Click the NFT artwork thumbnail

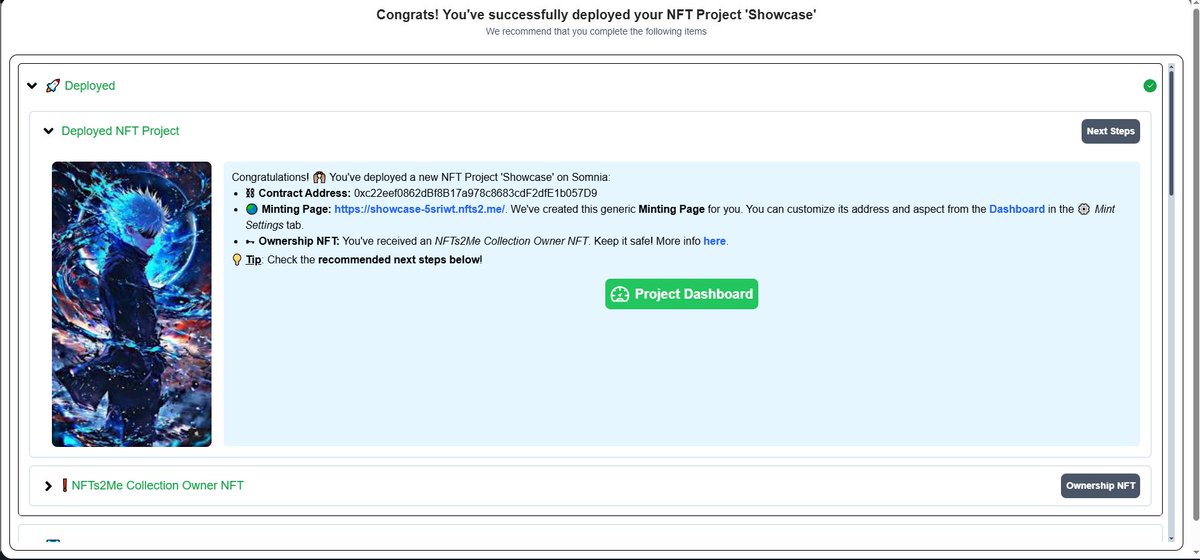tap(132, 304)
